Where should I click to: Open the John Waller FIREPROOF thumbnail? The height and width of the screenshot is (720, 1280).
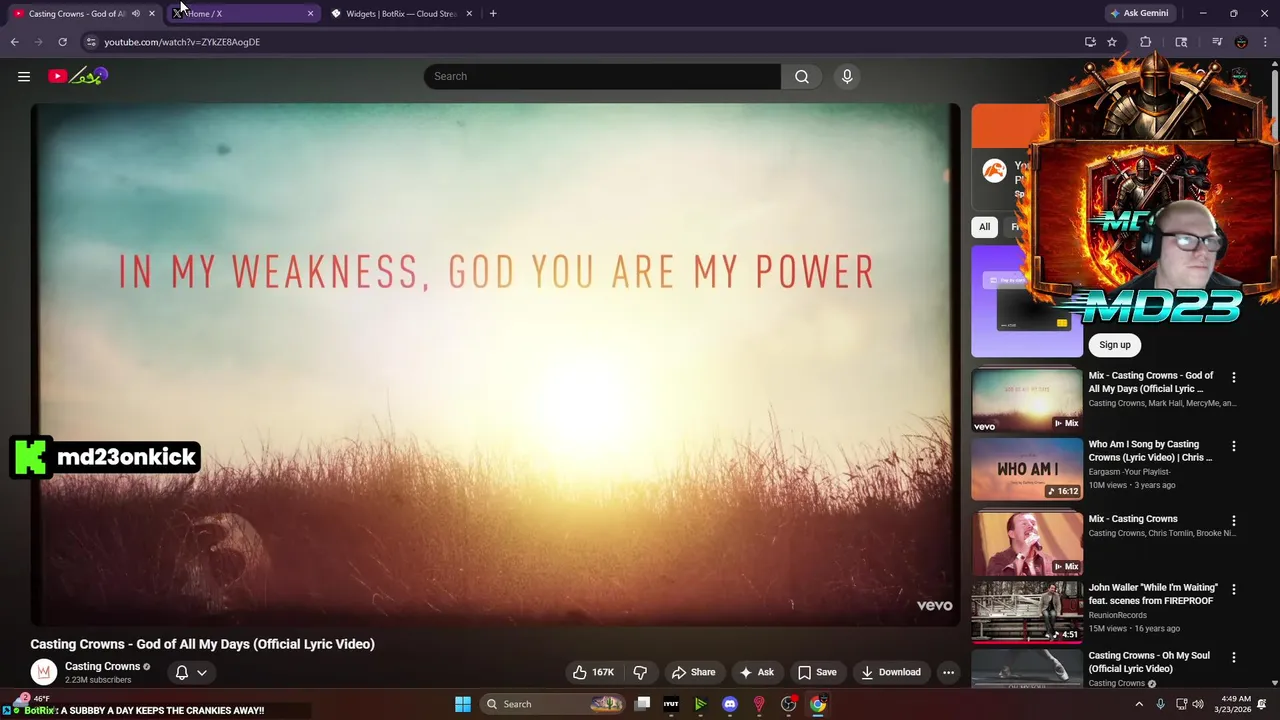1027,612
